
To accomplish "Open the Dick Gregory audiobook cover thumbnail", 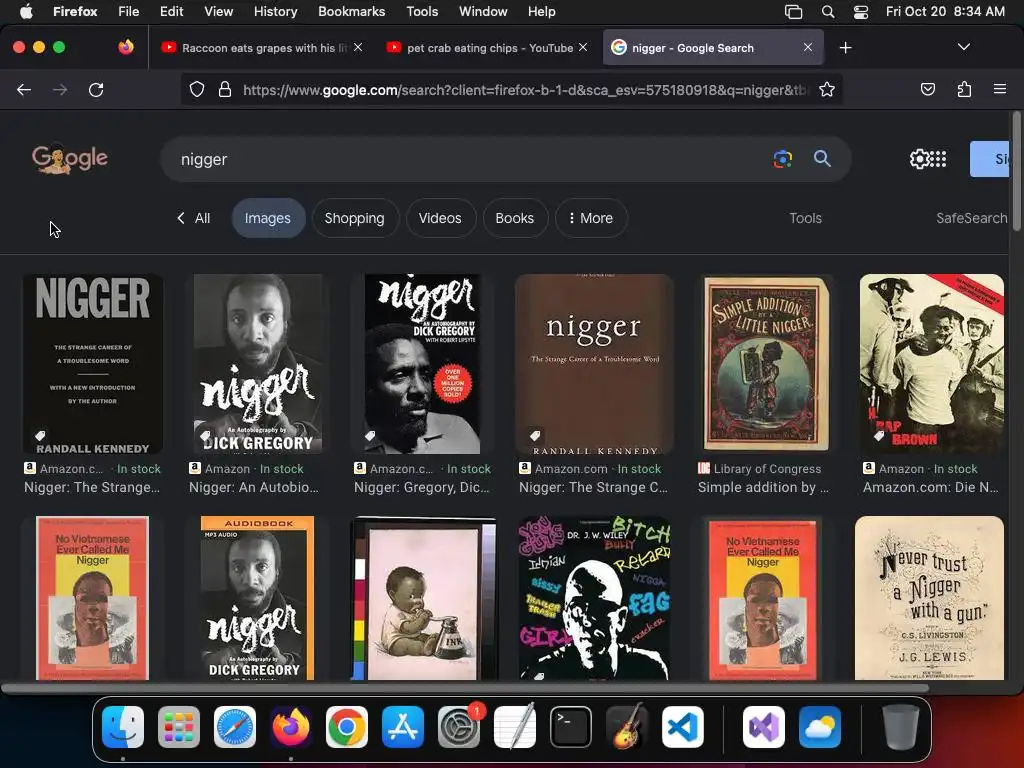I will coord(257,598).
